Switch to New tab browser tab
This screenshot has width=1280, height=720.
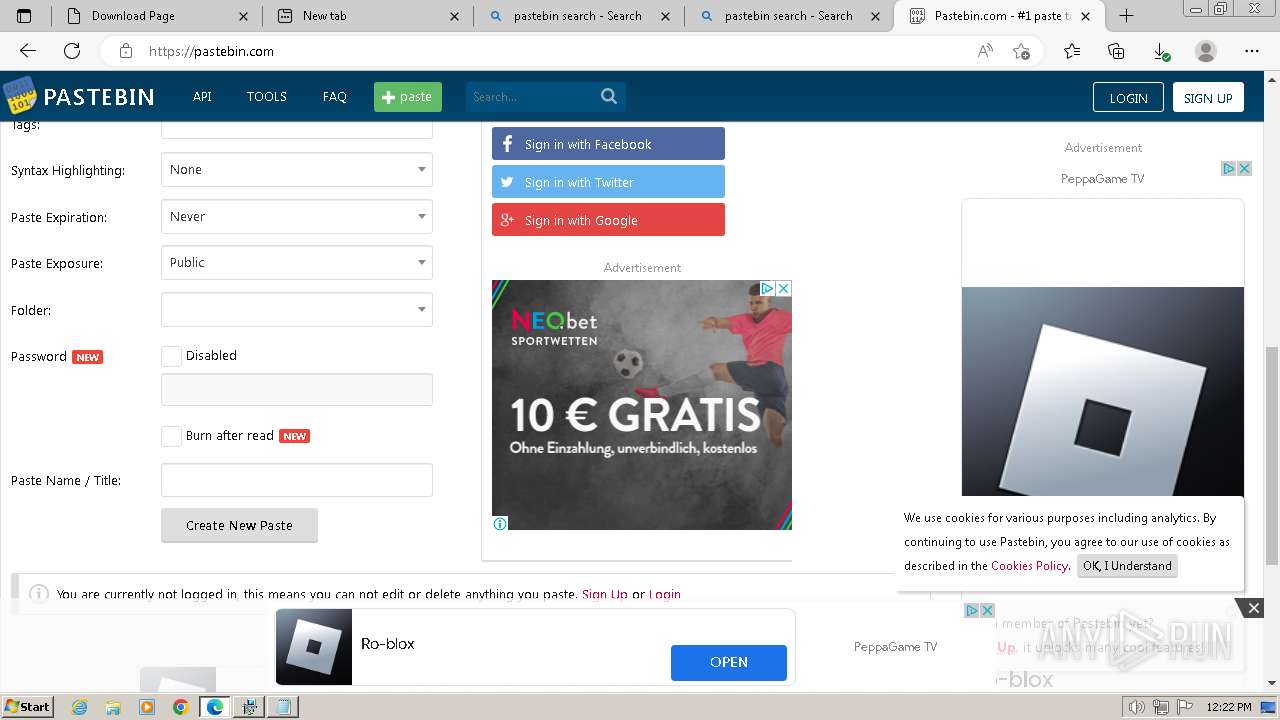368,16
